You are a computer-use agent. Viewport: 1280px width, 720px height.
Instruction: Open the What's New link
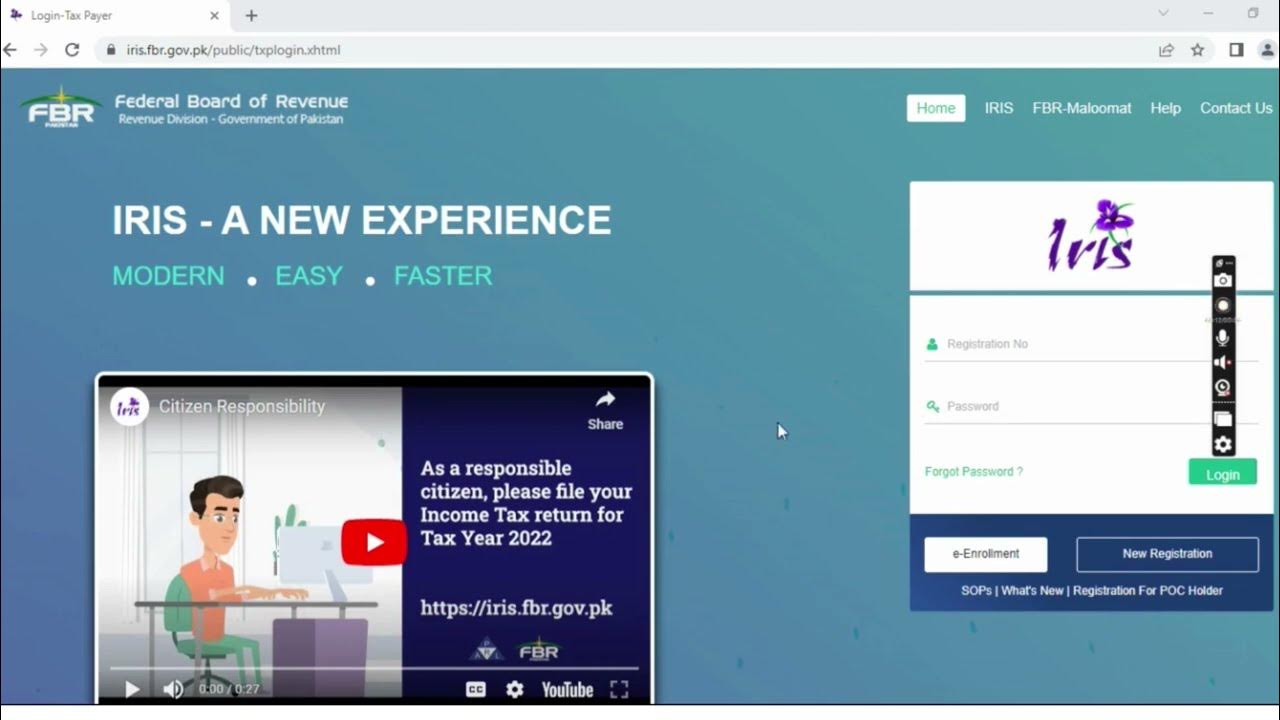tap(1032, 591)
